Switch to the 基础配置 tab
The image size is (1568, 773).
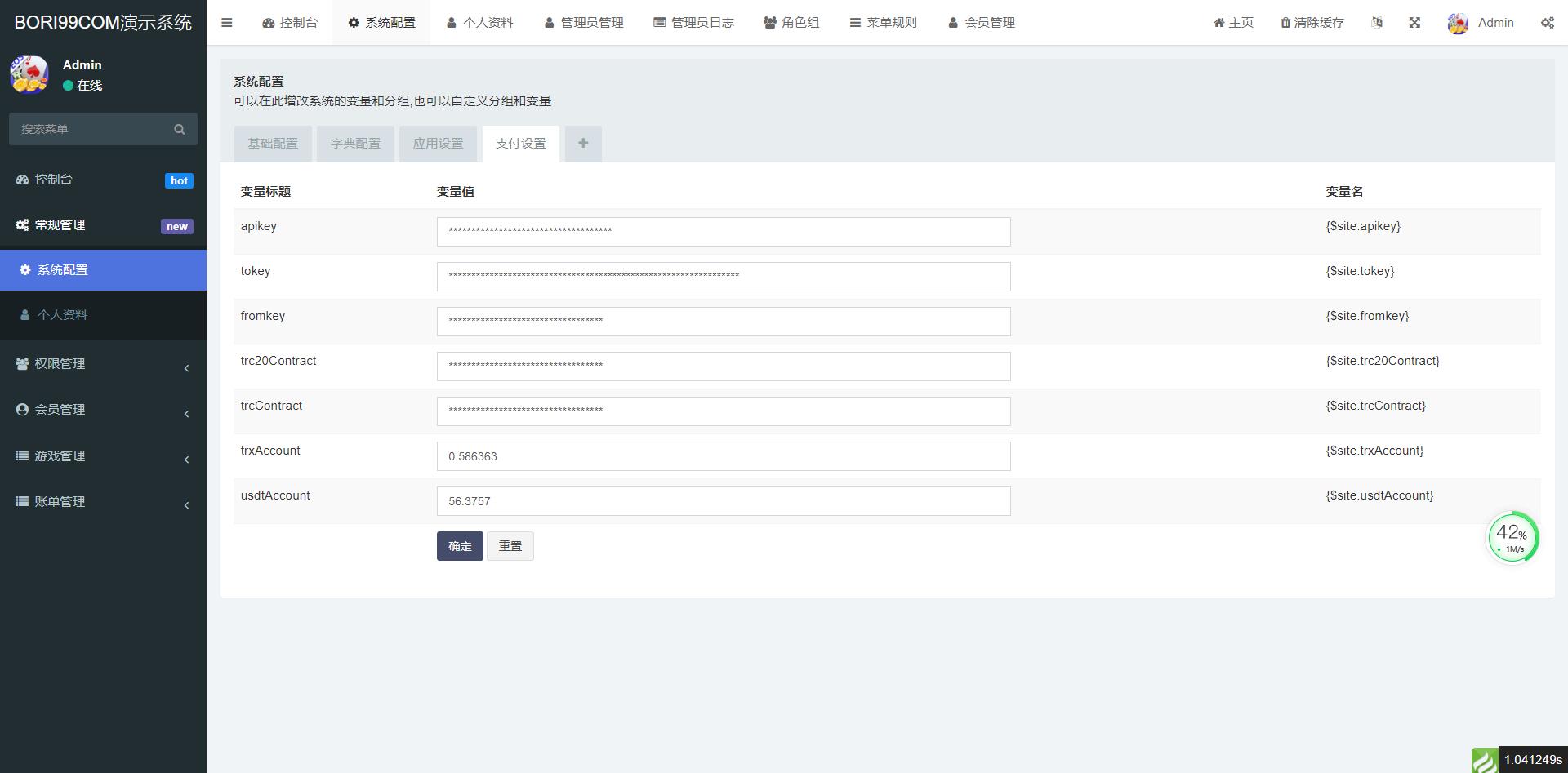[x=273, y=144]
